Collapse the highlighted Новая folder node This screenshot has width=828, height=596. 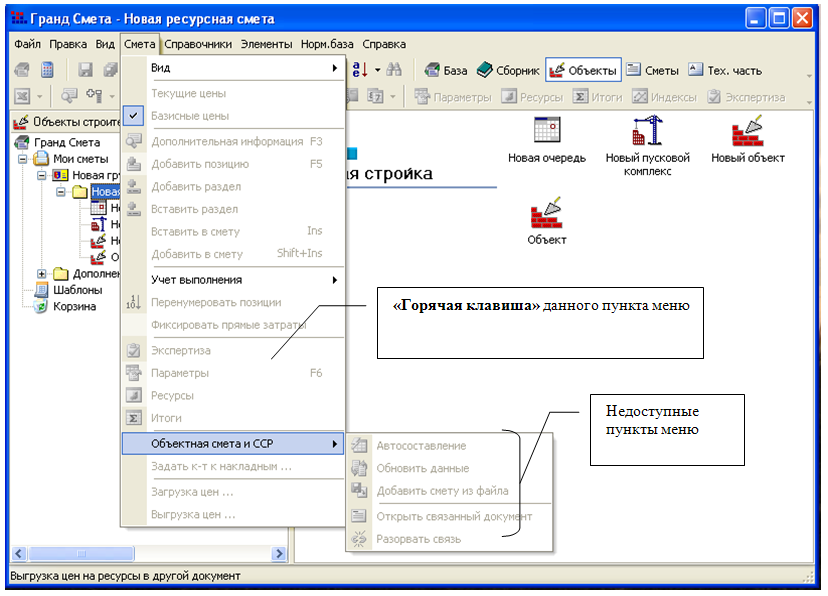(61, 192)
